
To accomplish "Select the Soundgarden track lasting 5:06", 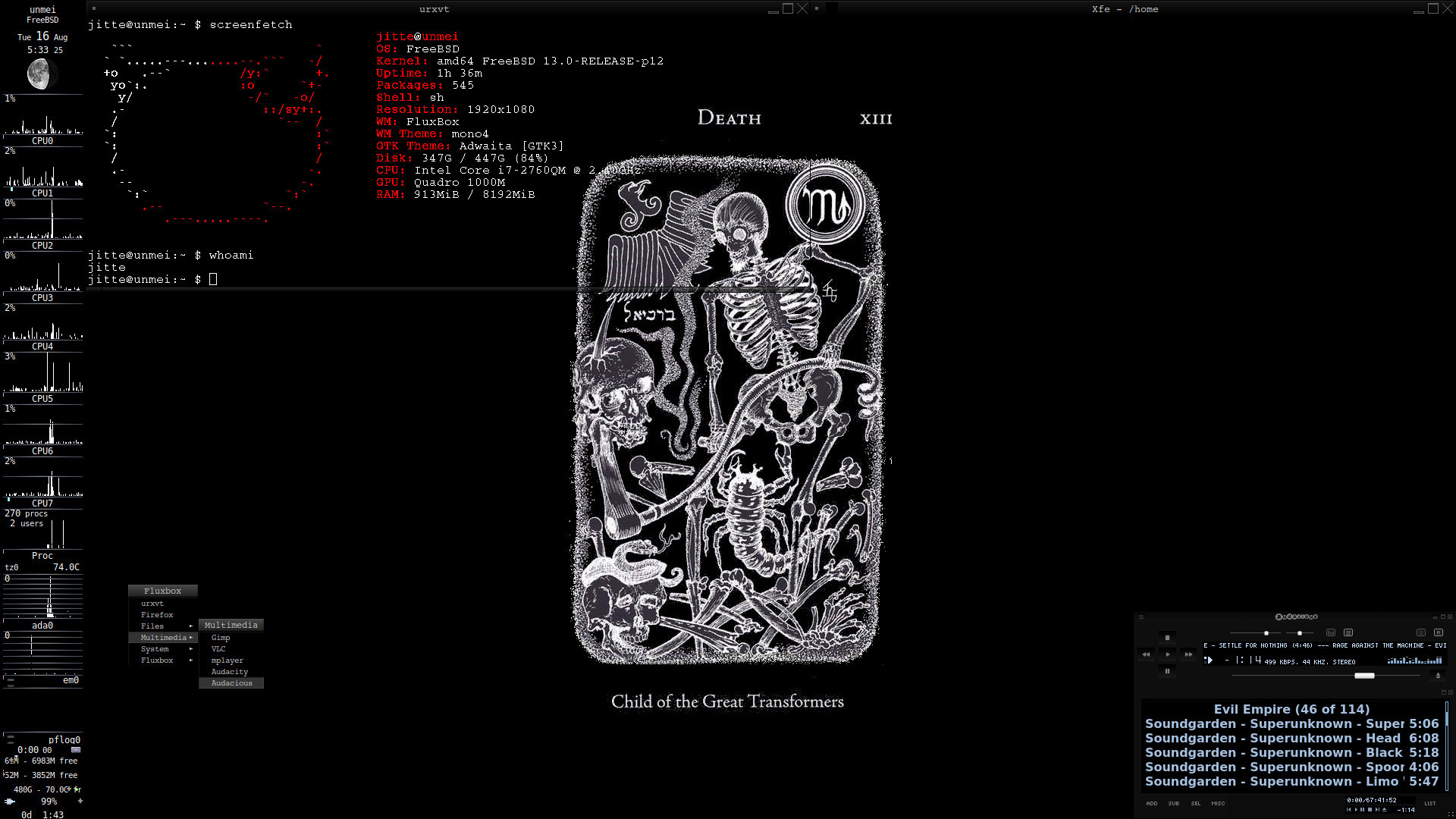I will [1291, 723].
